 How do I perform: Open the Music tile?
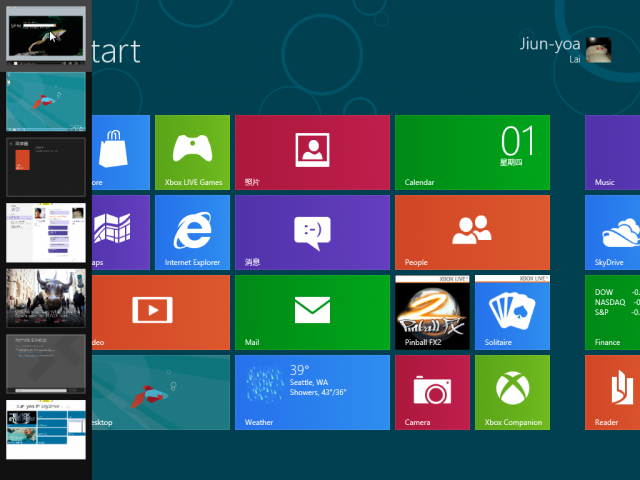click(x=612, y=152)
